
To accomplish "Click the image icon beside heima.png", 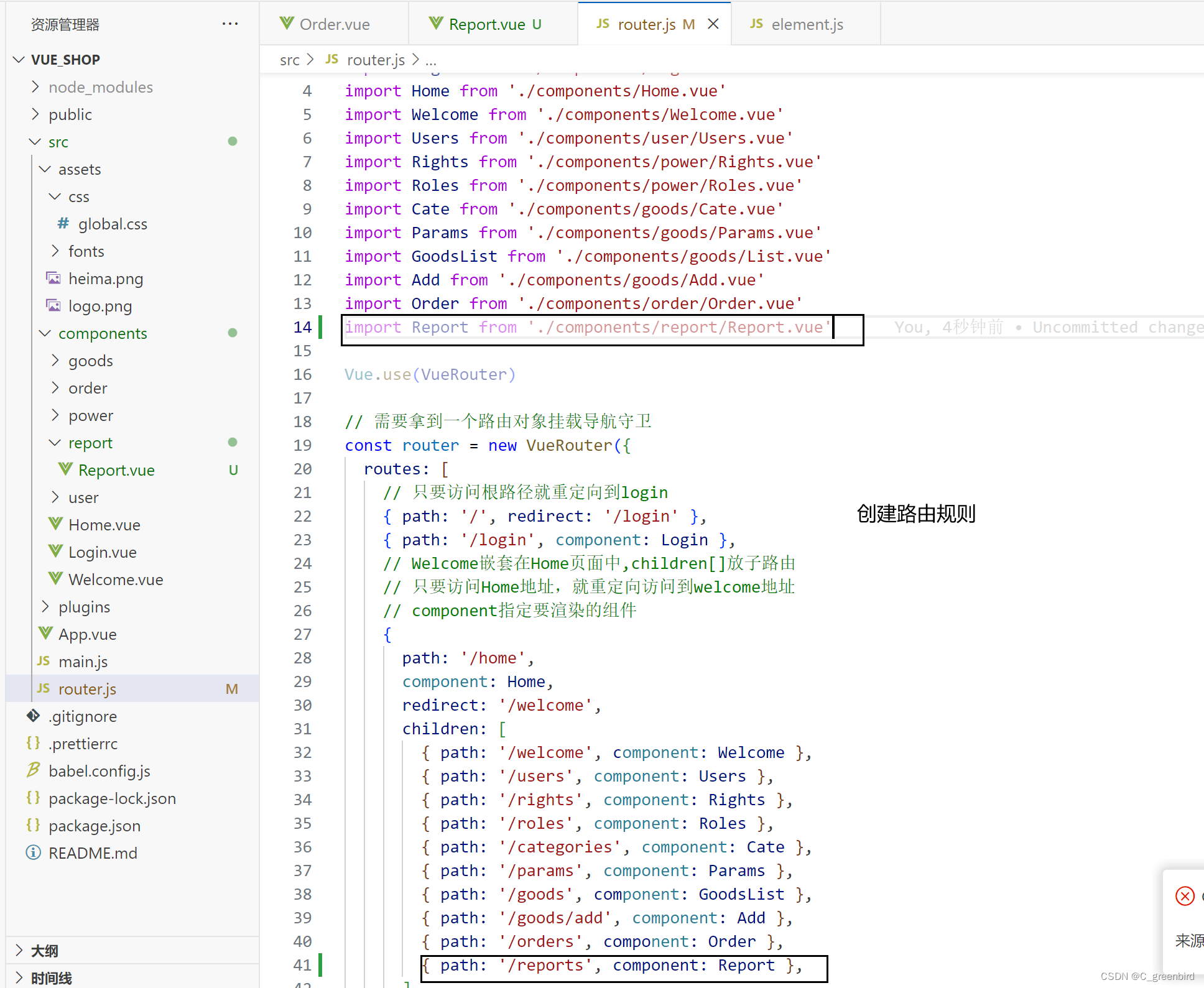I will (x=54, y=278).
